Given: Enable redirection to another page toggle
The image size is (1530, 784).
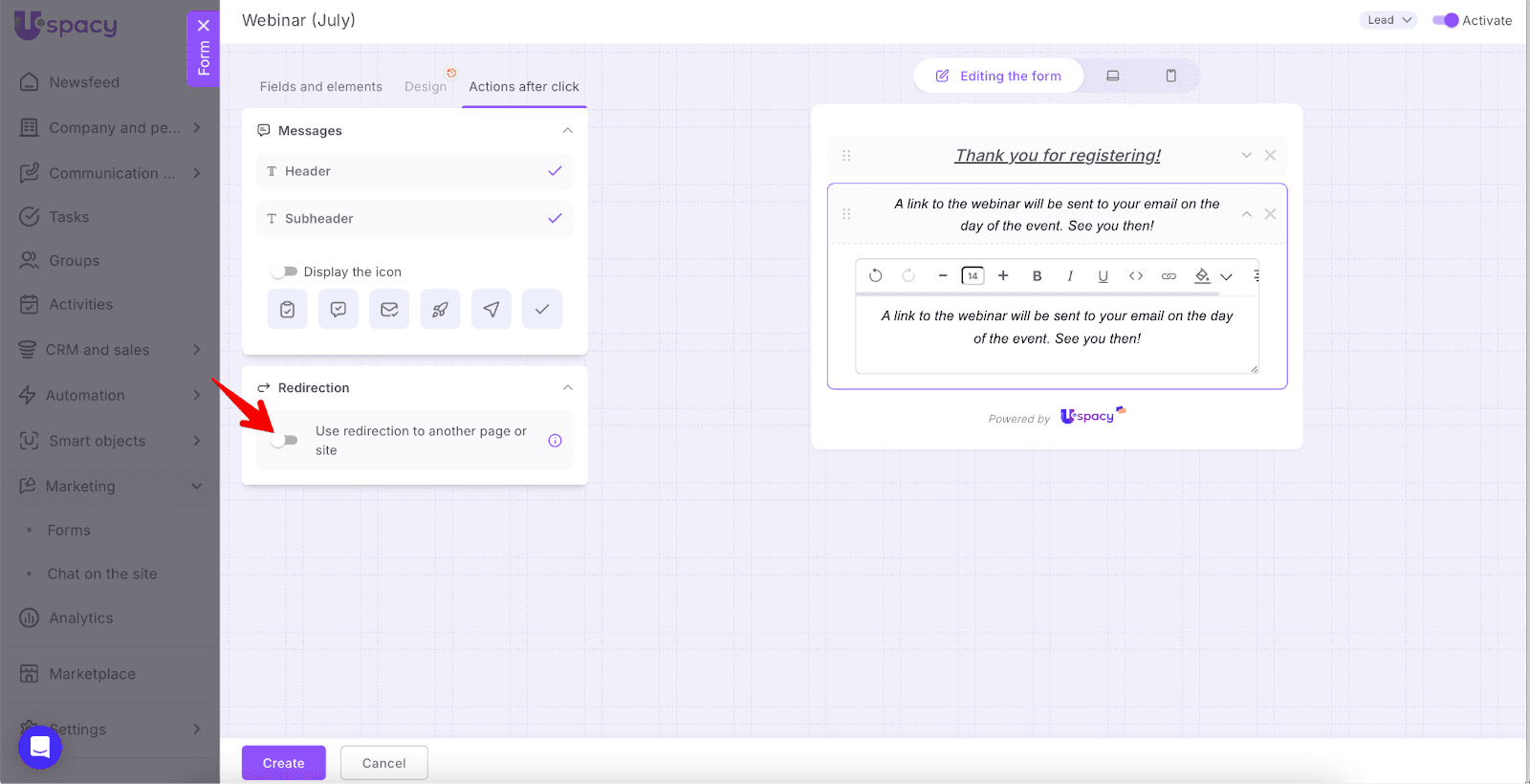Looking at the screenshot, I should [284, 441].
